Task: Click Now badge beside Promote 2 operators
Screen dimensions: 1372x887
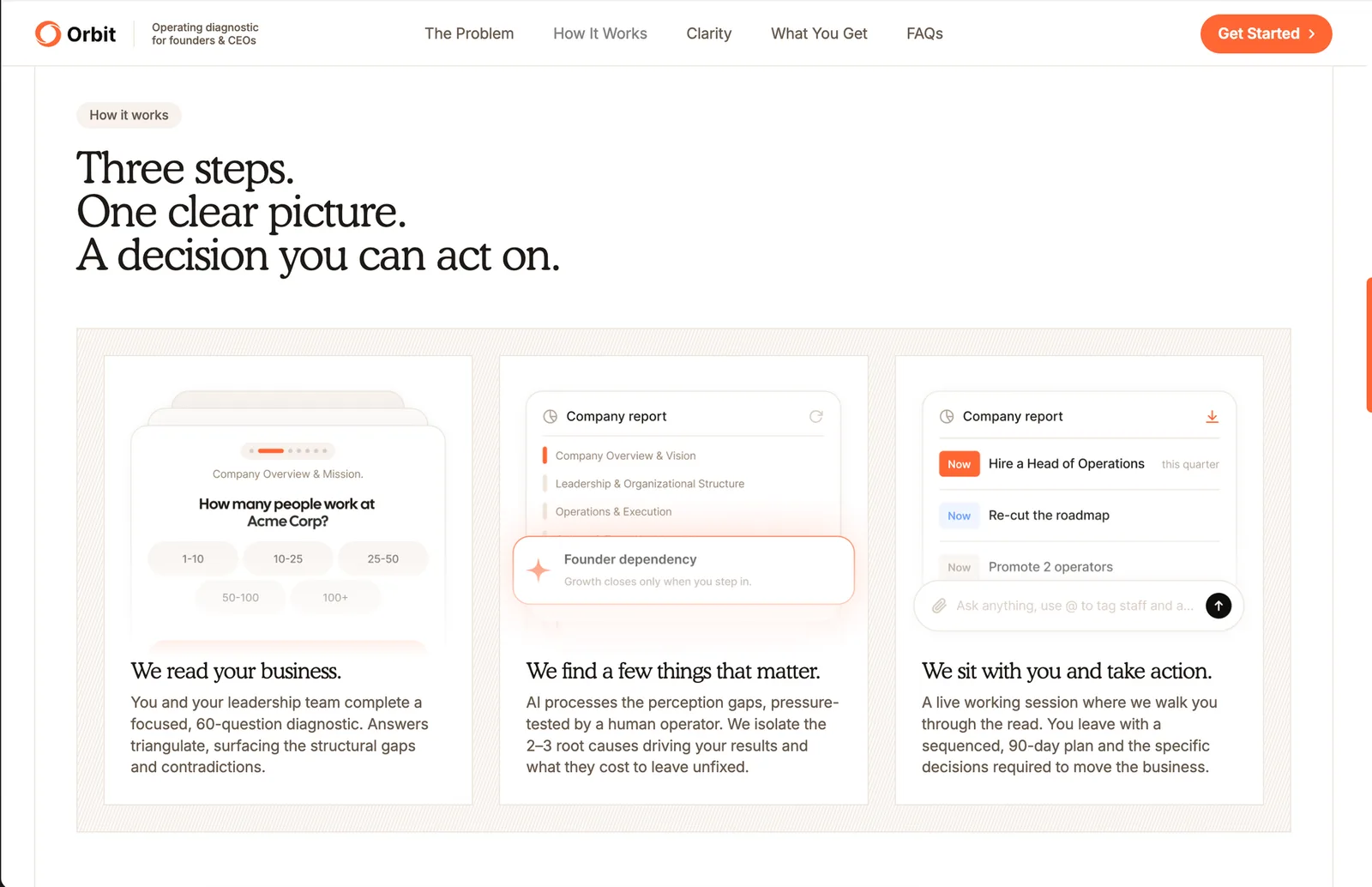Action: (959, 567)
